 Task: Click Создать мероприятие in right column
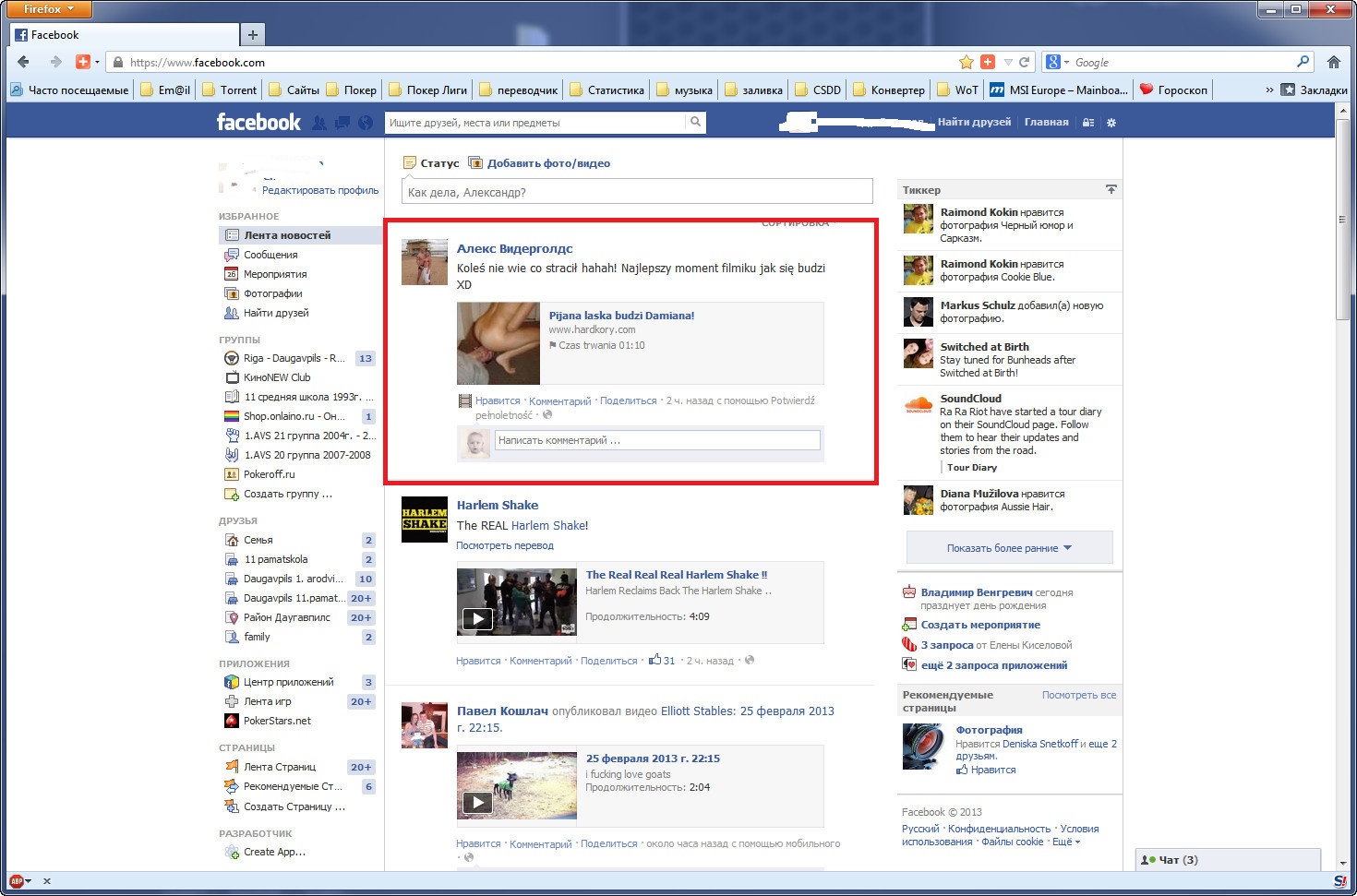(x=980, y=625)
